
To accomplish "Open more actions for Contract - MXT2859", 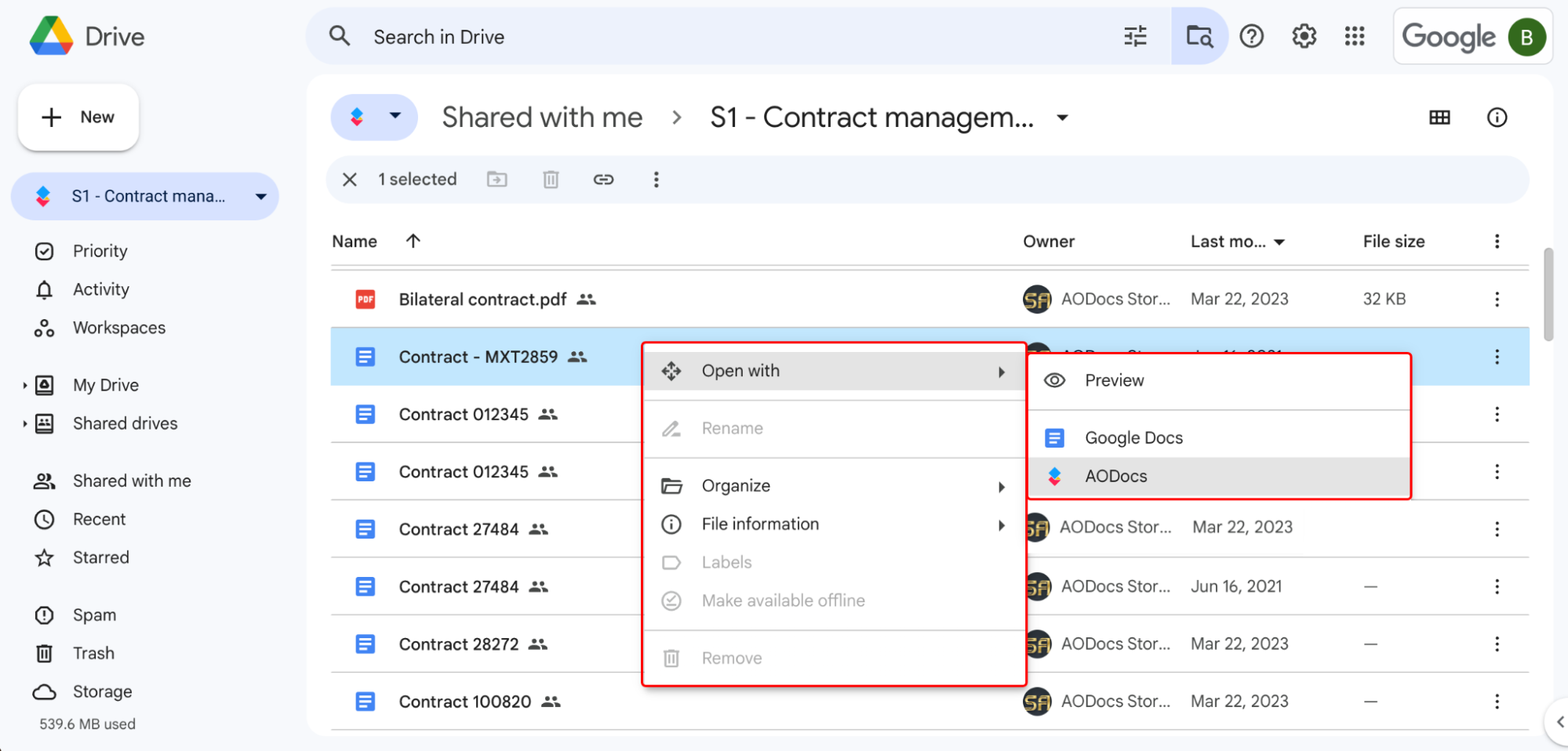I will [x=1497, y=357].
